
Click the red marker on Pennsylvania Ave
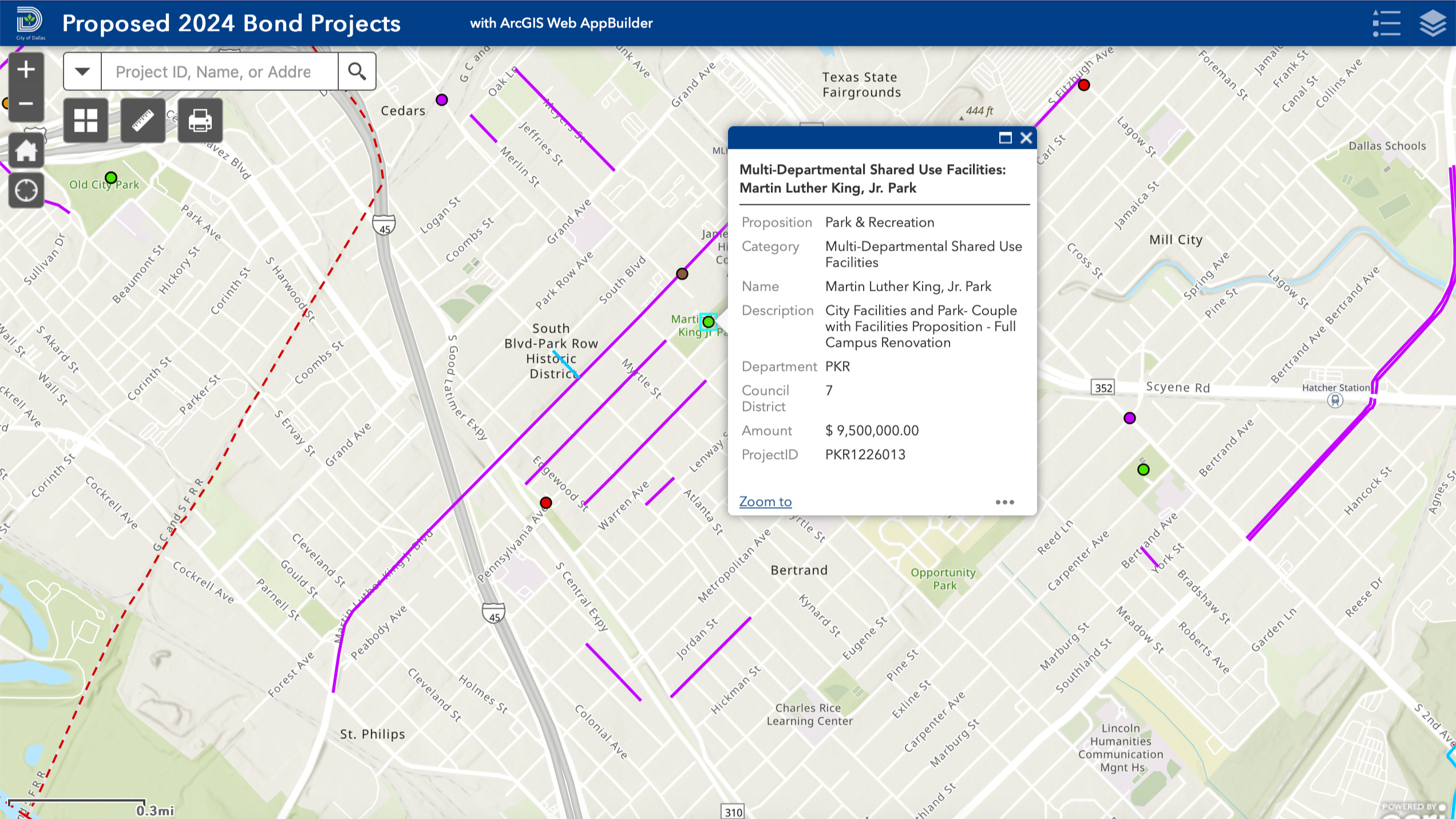click(x=545, y=503)
